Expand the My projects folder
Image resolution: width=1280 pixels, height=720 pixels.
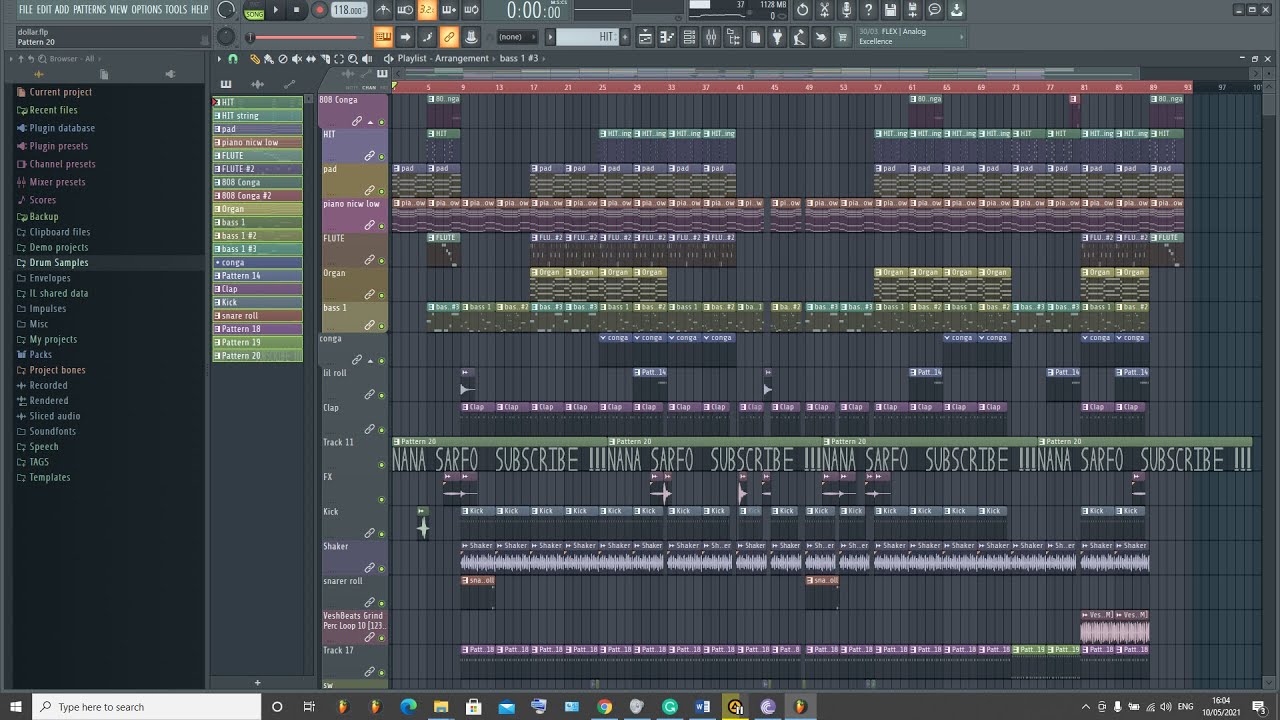tap(53, 339)
